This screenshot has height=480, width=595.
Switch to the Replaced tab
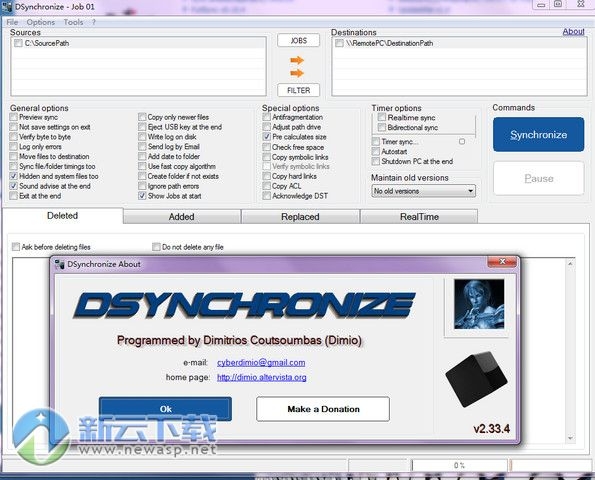pos(300,217)
